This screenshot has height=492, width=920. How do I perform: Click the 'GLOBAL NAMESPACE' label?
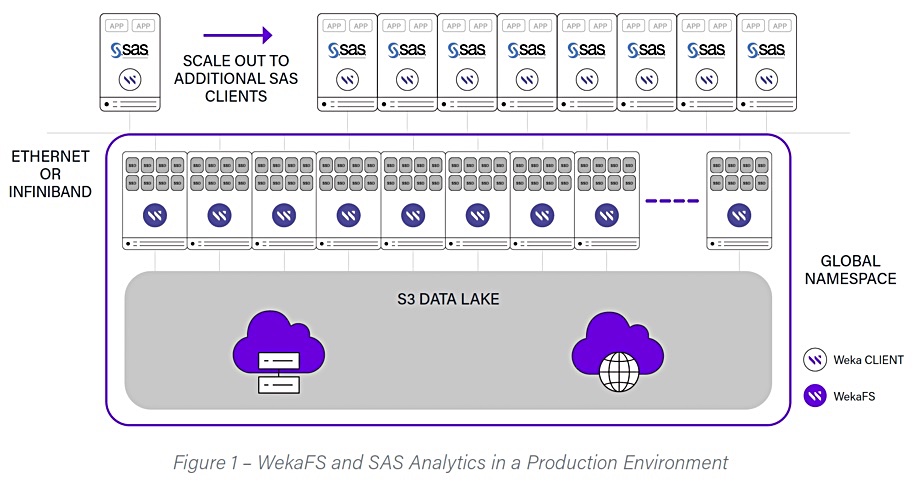[x=850, y=270]
